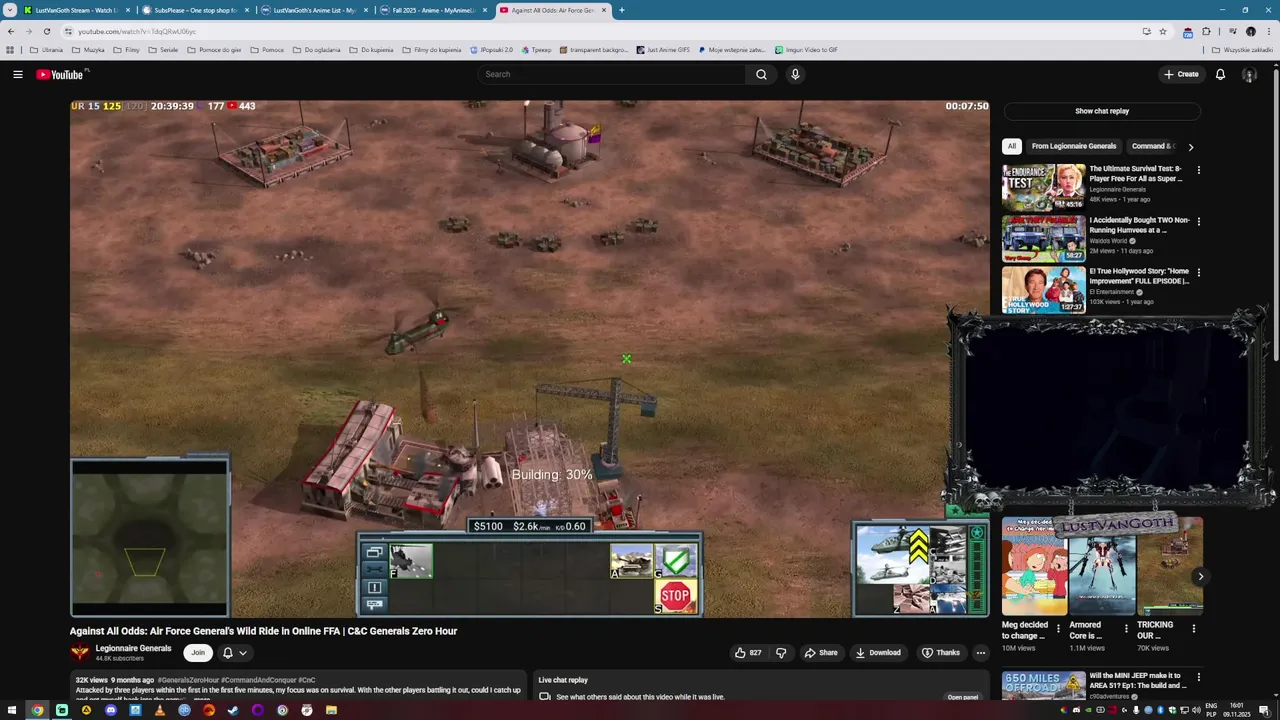
Task: Open Legionnaire Generals channel name link
Action: tap(133, 648)
